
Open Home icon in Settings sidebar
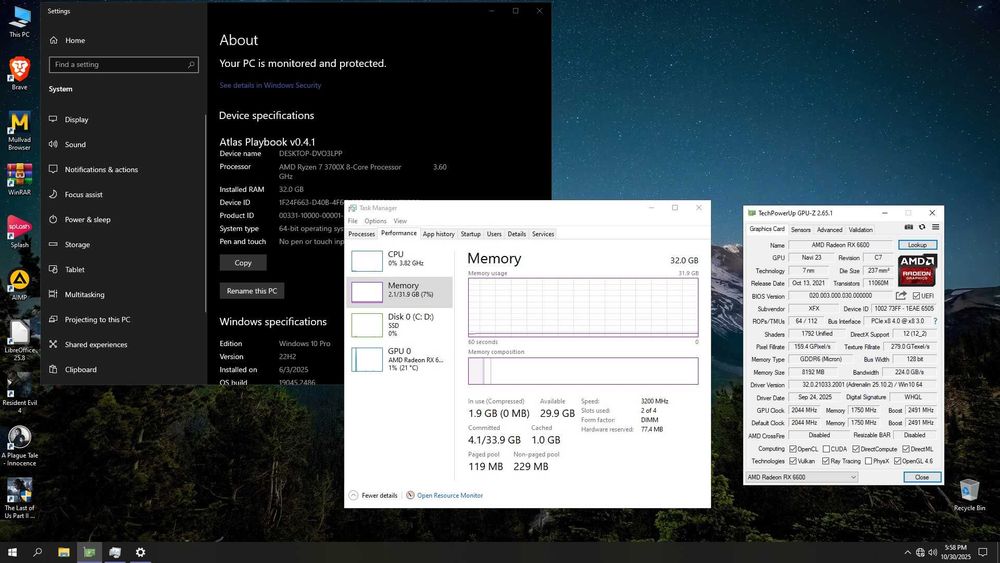click(x=54, y=40)
